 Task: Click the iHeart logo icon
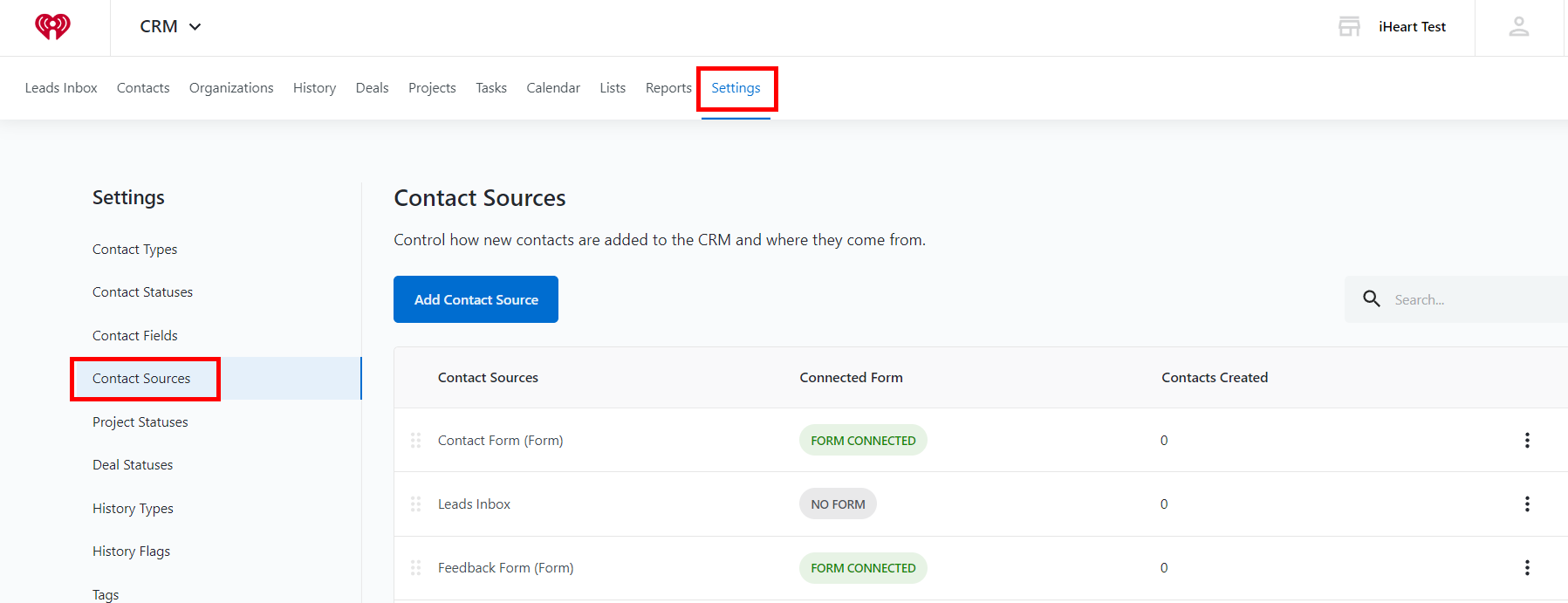[x=52, y=27]
